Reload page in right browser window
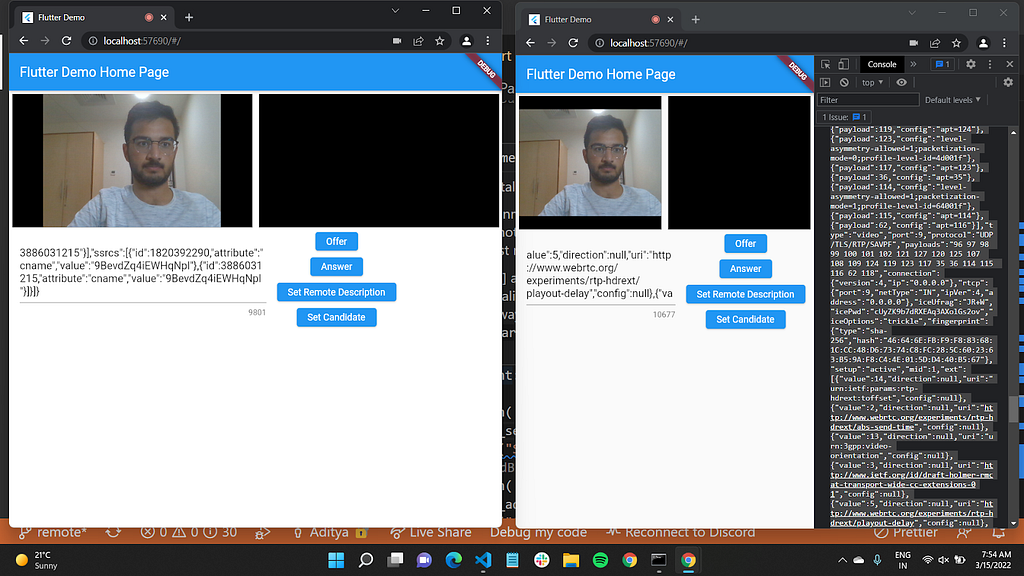 point(573,42)
